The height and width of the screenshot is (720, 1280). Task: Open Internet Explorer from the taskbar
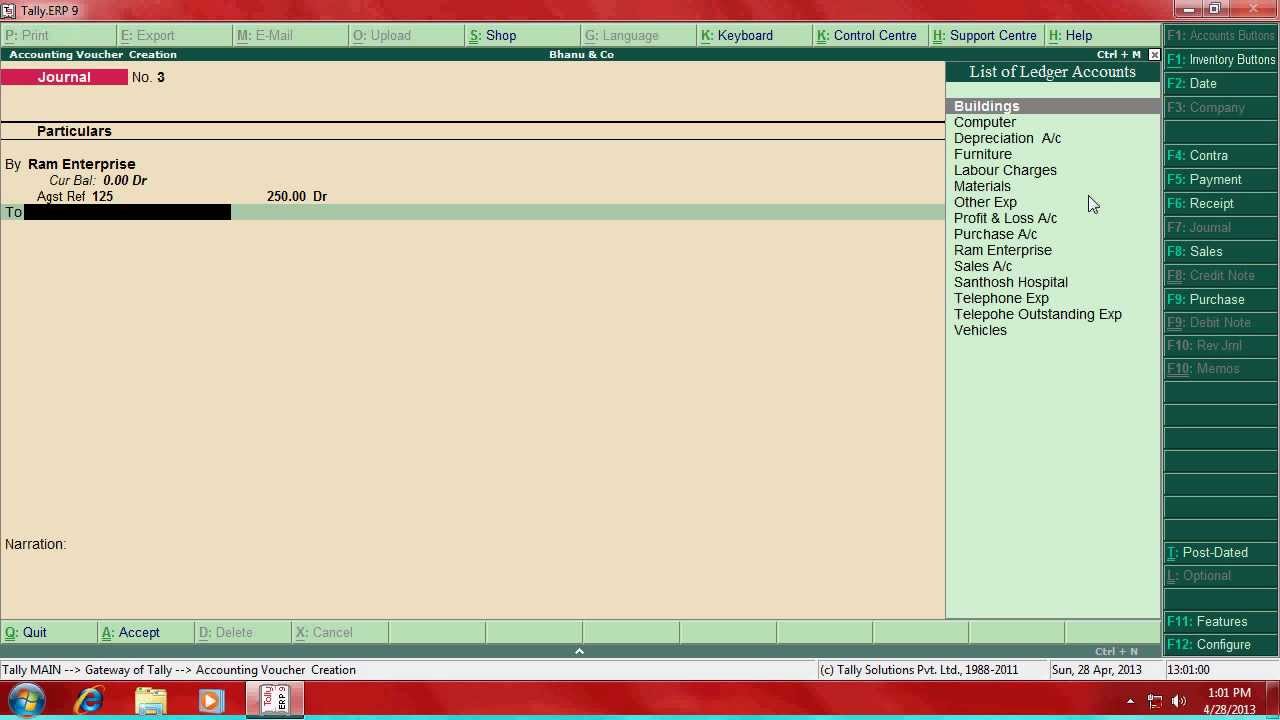pyautogui.click(x=89, y=700)
